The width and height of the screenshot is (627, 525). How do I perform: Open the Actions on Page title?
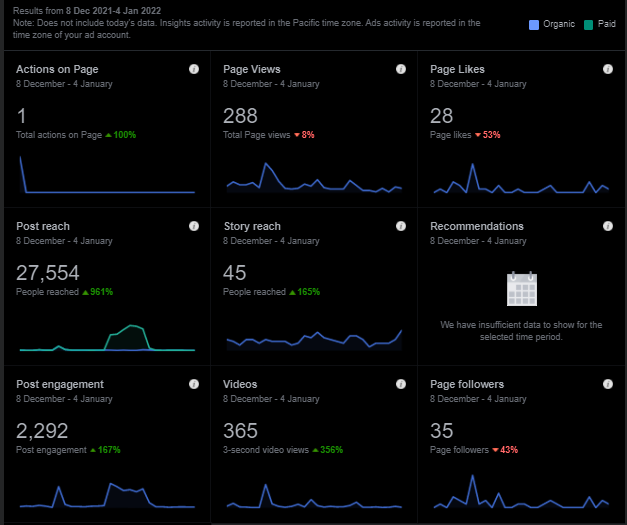point(57,69)
